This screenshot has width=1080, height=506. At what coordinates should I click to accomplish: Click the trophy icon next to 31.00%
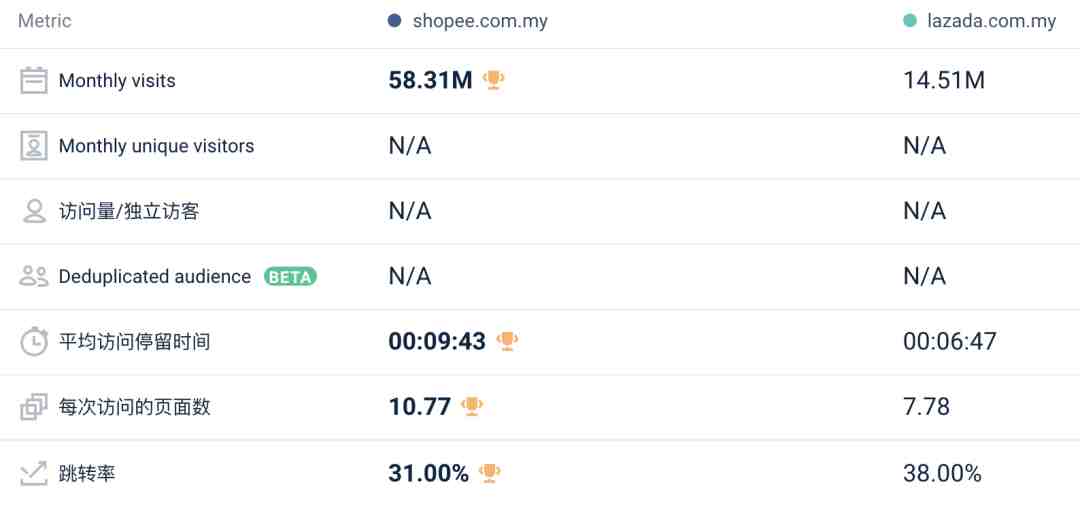[490, 473]
